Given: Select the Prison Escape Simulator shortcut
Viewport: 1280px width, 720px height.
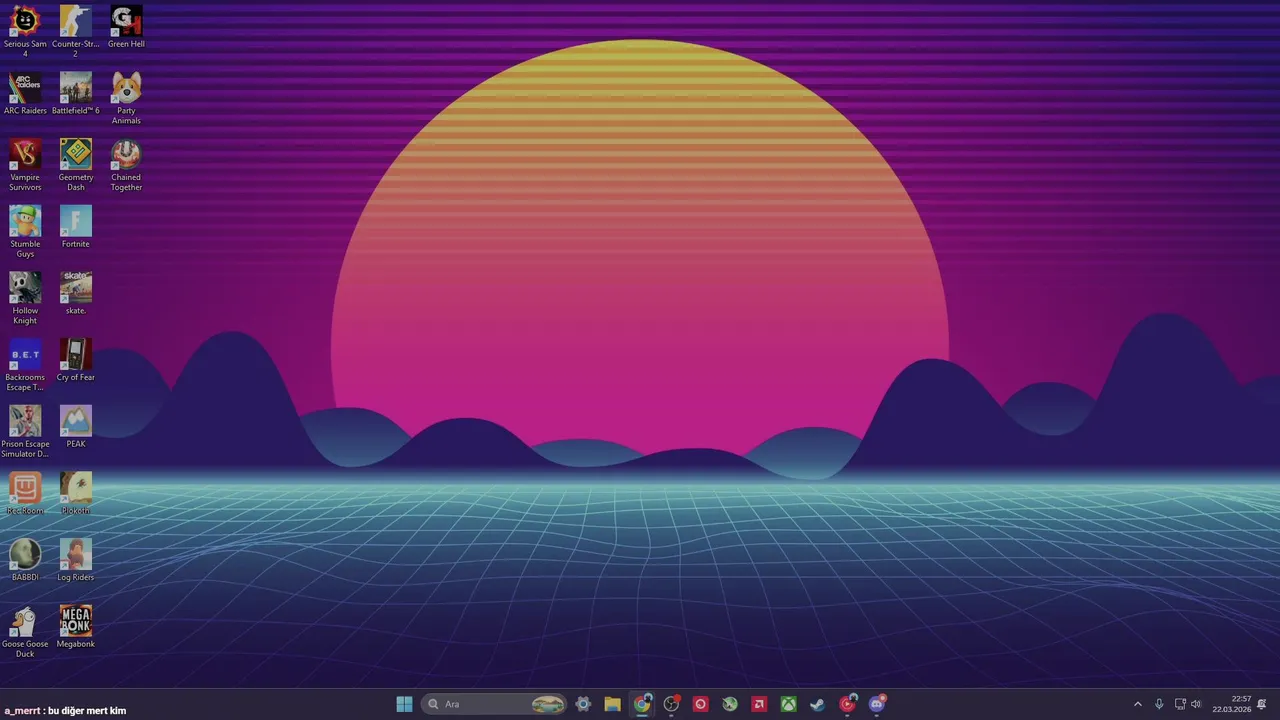Looking at the screenshot, I should [x=25, y=432].
